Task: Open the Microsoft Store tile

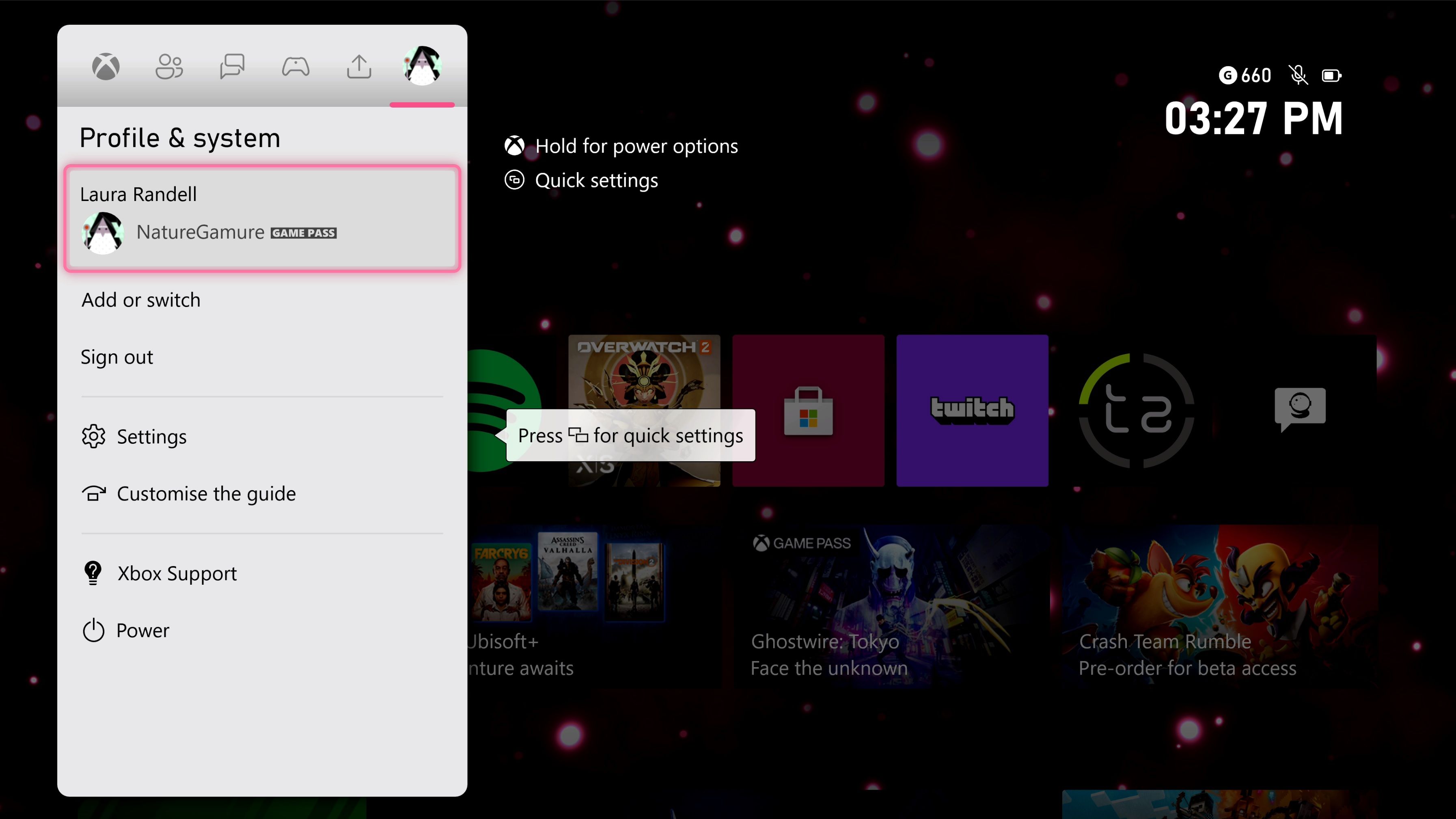Action: coord(808,411)
